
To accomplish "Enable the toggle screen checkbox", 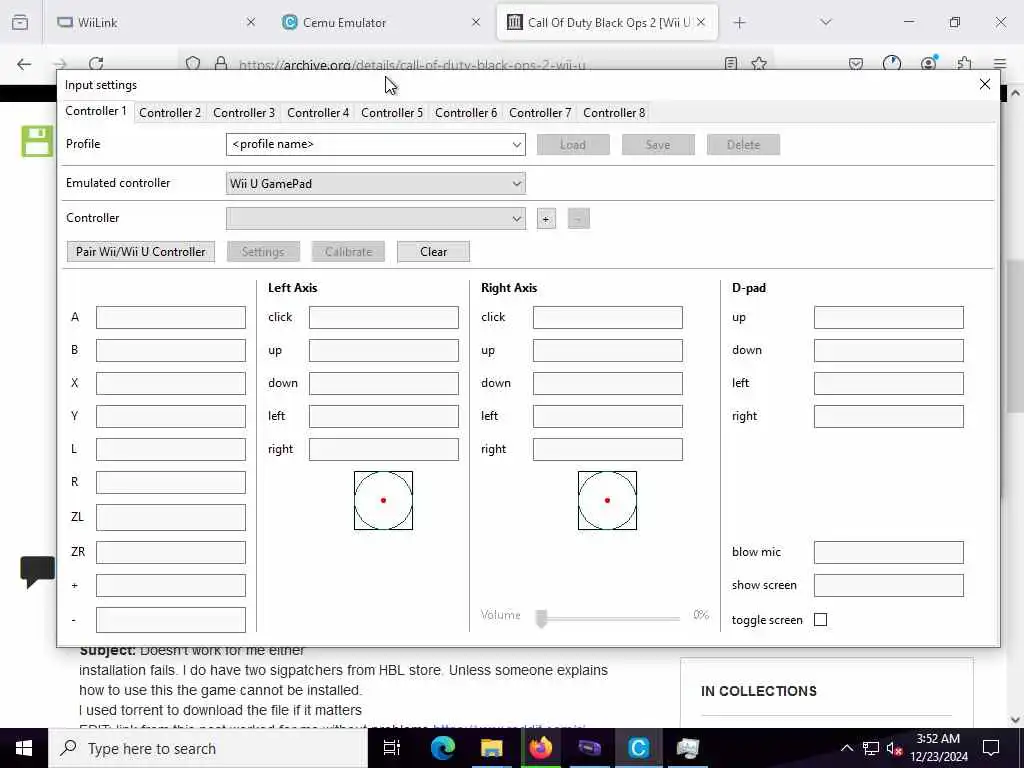I will [820, 620].
